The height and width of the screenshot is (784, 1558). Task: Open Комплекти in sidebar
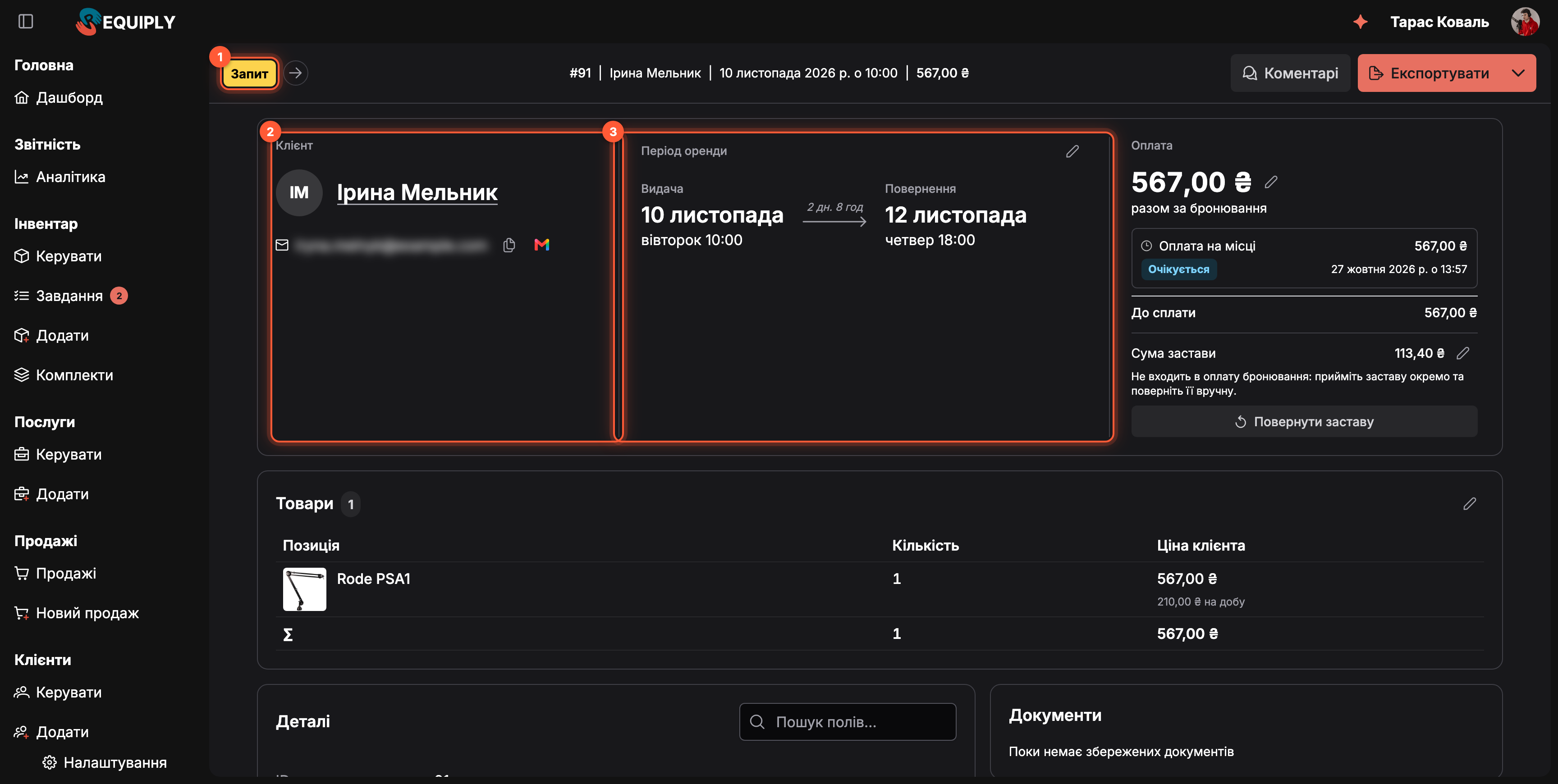coord(64,375)
